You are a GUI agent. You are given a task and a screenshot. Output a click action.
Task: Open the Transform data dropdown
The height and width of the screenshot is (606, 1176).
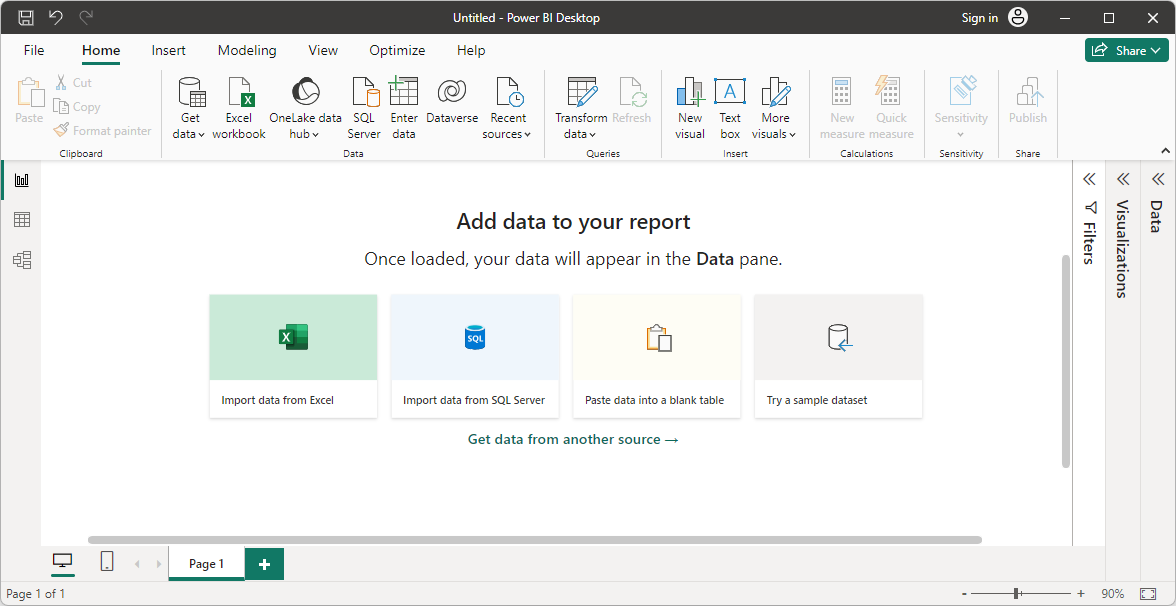(x=581, y=109)
